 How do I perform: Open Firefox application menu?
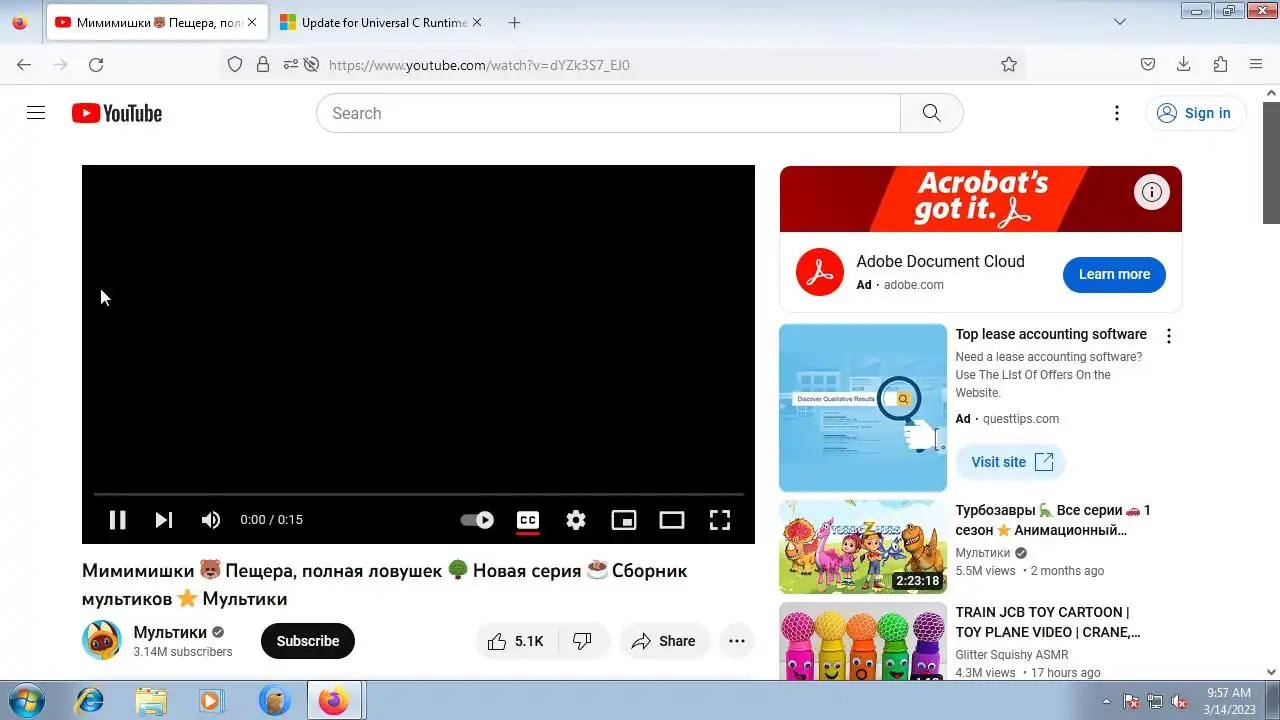1256,64
